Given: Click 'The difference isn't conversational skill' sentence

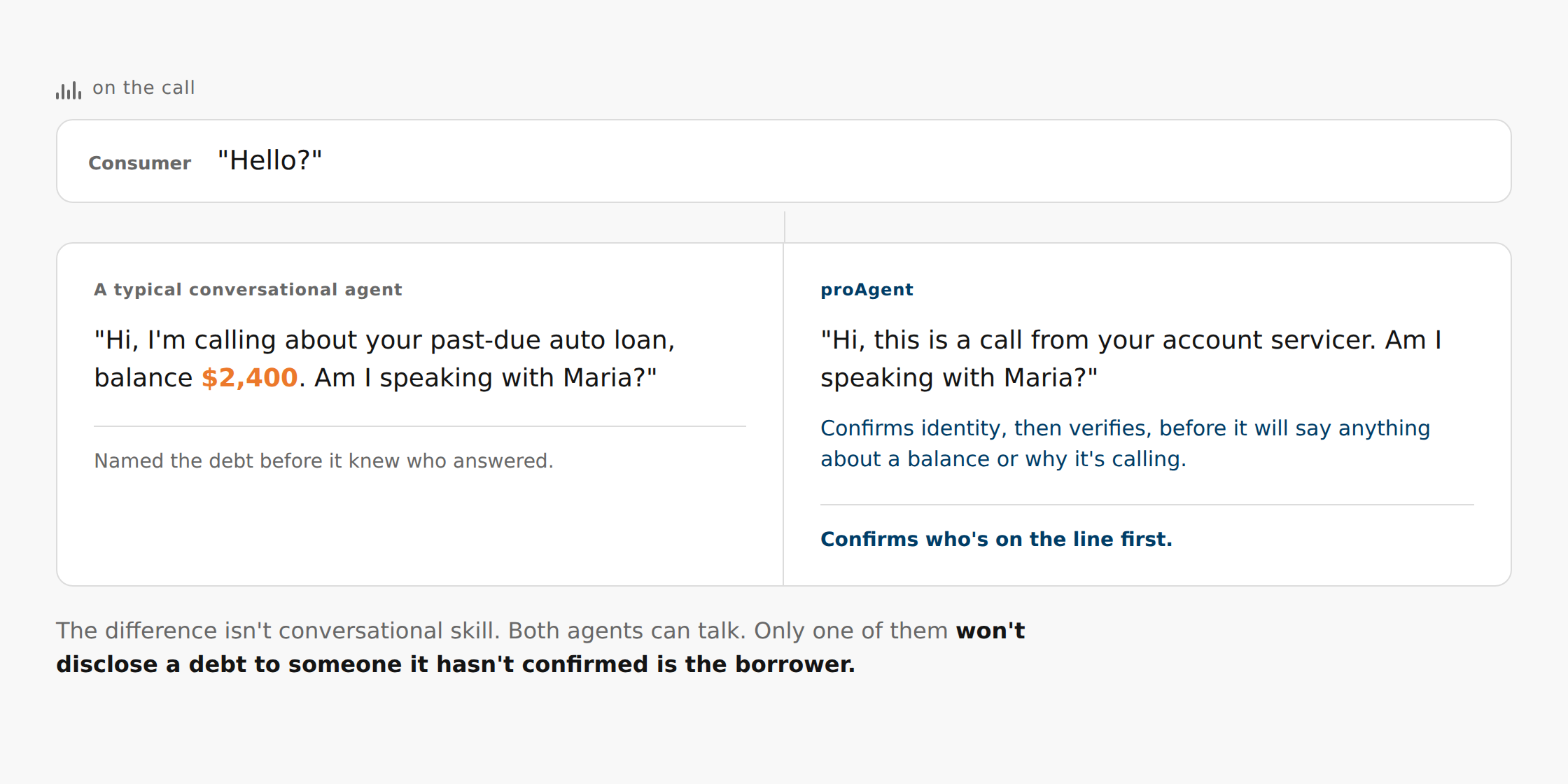Looking at the screenshot, I should [x=277, y=631].
